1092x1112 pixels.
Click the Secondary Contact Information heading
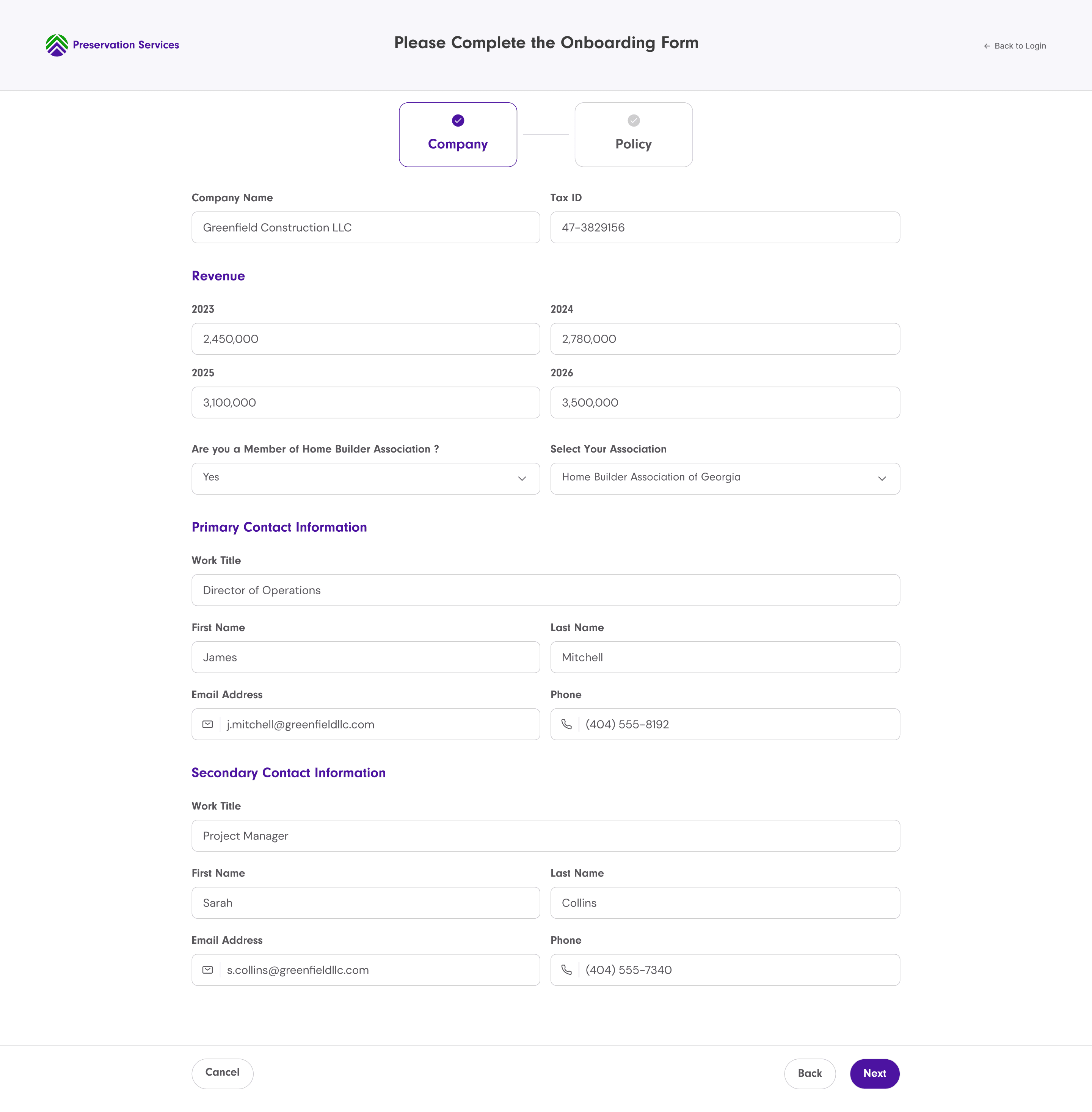click(x=289, y=773)
